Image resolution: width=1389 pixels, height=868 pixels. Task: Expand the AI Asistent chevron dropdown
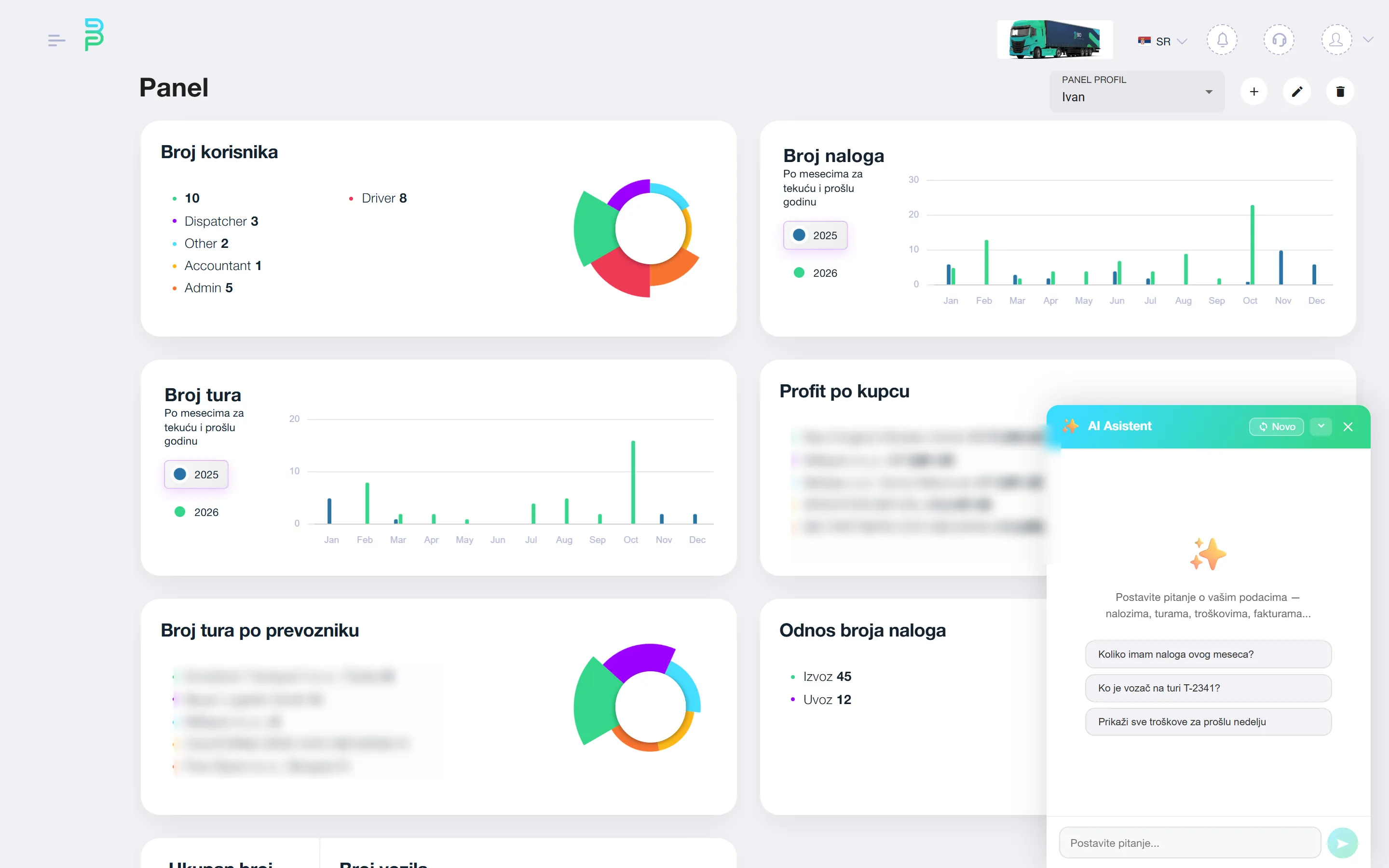tap(1321, 427)
